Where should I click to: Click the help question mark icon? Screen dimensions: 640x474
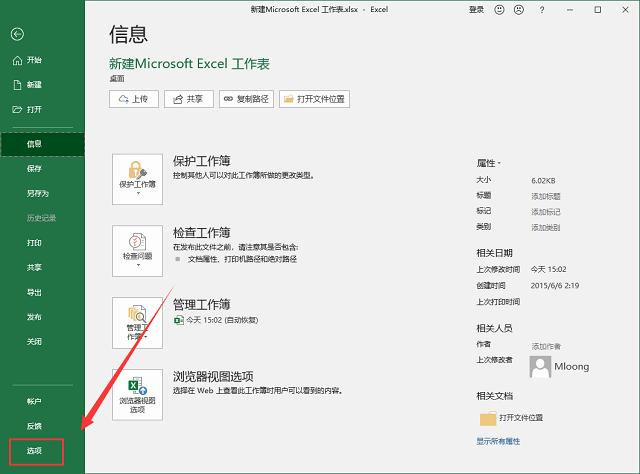click(542, 10)
